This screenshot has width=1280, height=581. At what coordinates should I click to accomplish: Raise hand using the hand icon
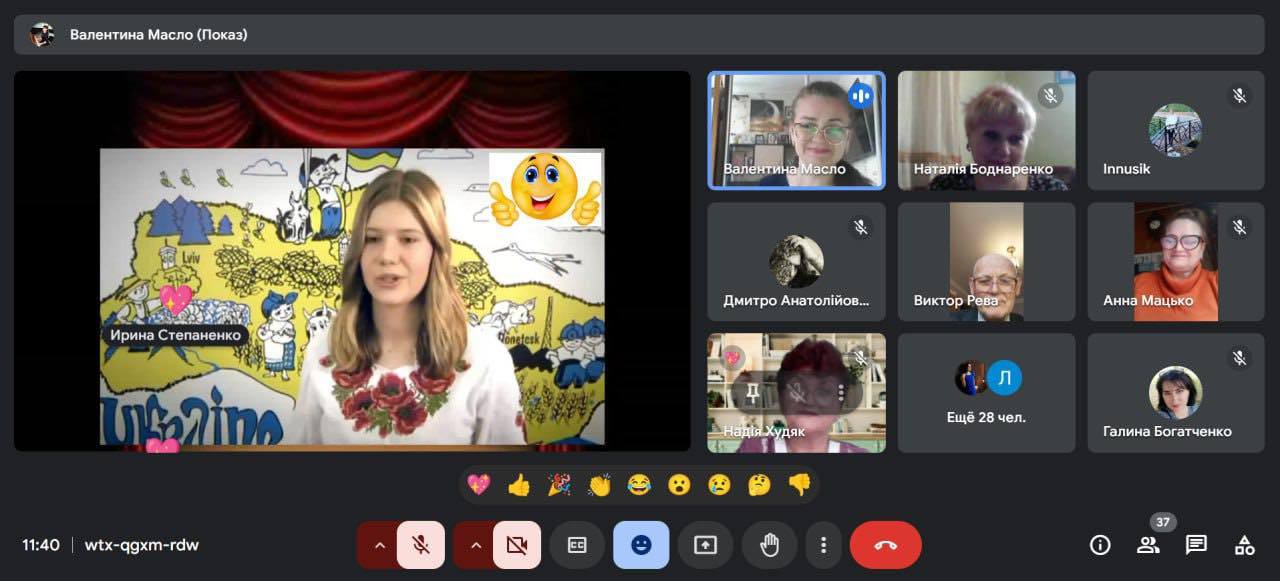pyautogui.click(x=769, y=545)
